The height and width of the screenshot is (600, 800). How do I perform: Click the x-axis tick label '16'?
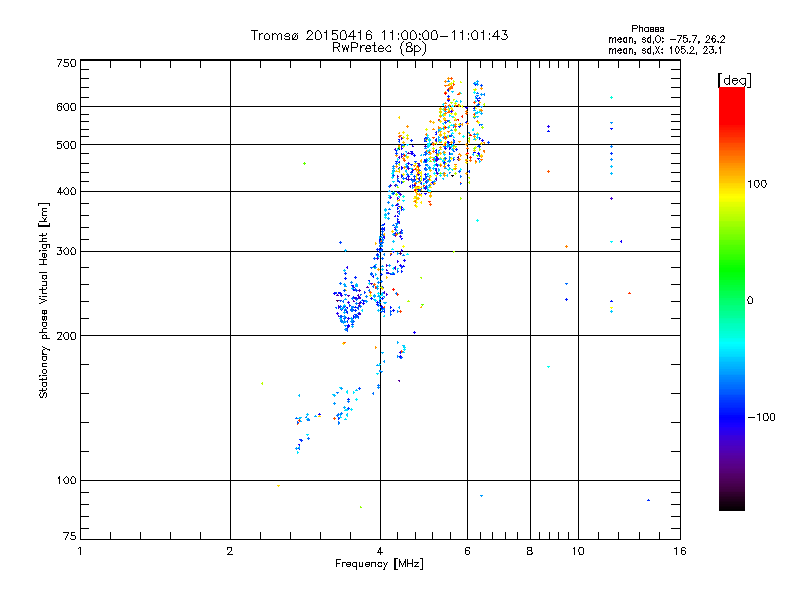[680, 551]
